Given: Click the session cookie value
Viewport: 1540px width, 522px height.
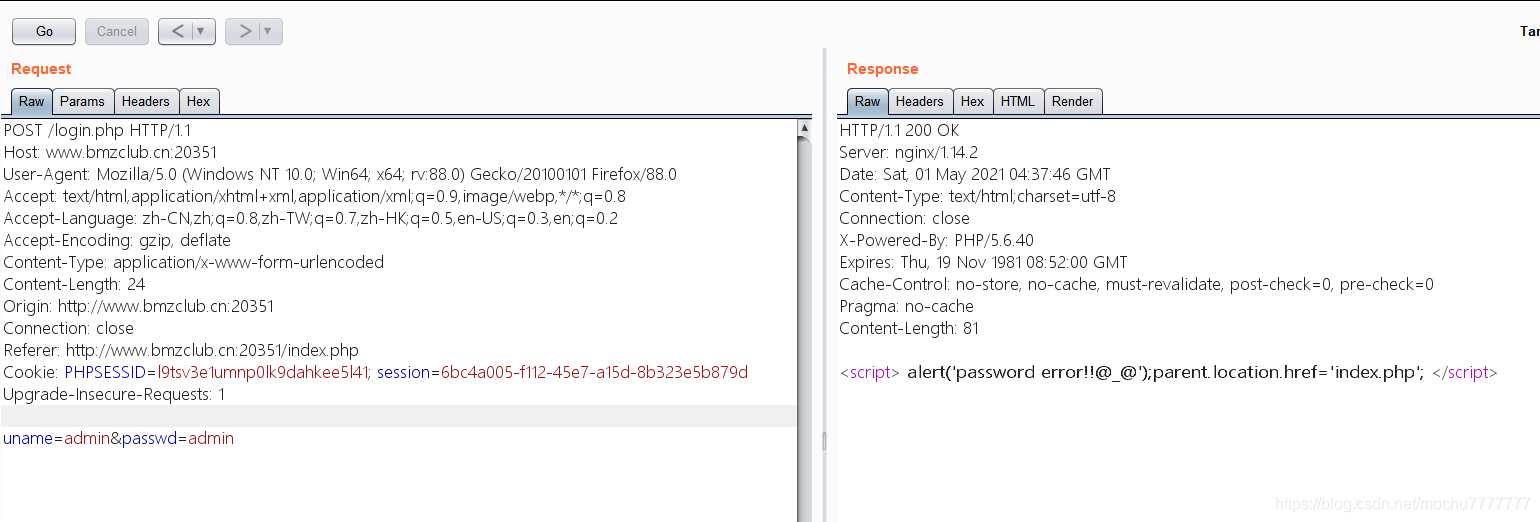Looking at the screenshot, I should point(594,372).
